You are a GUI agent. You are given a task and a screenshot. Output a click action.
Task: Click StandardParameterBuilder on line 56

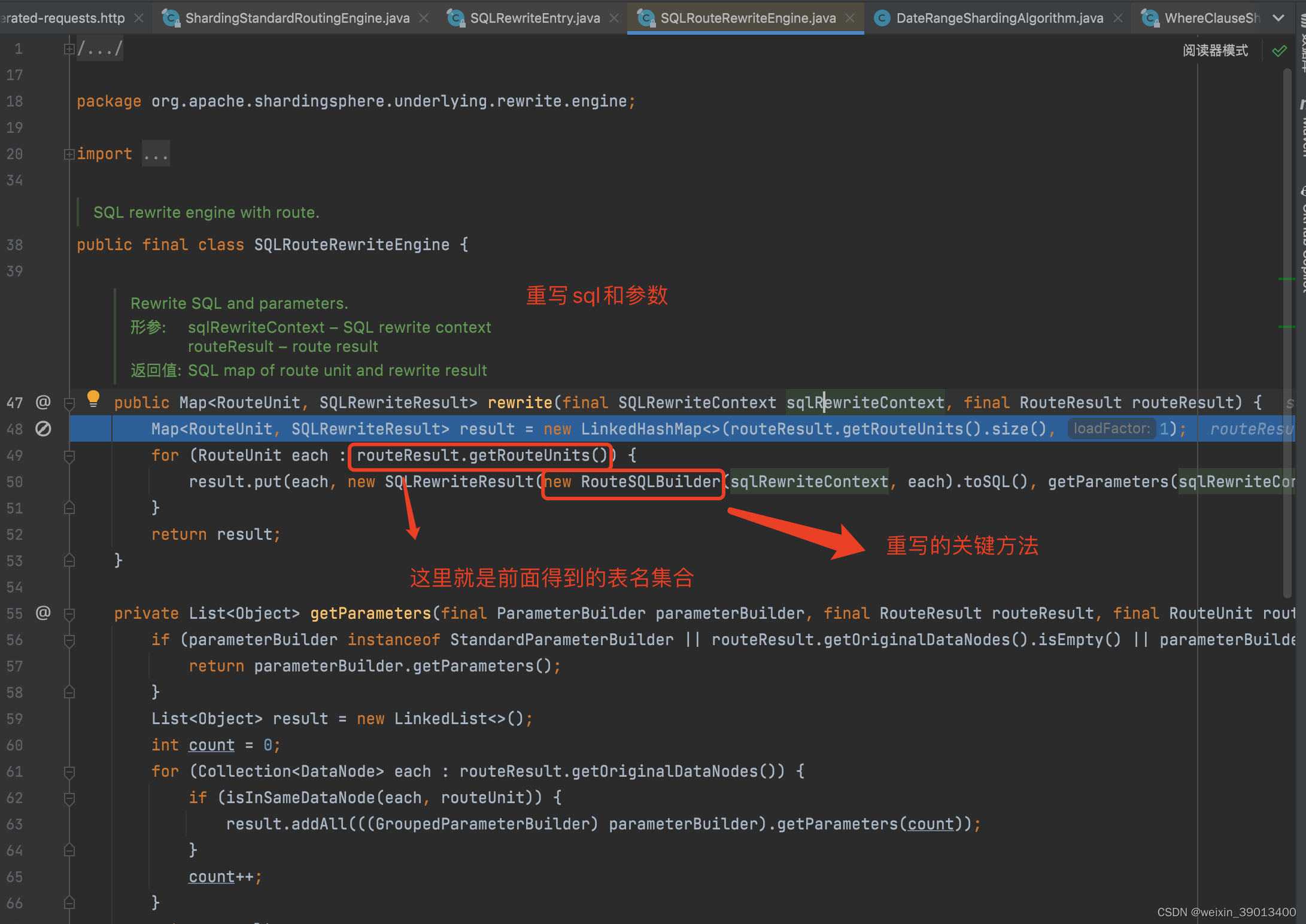(x=562, y=640)
